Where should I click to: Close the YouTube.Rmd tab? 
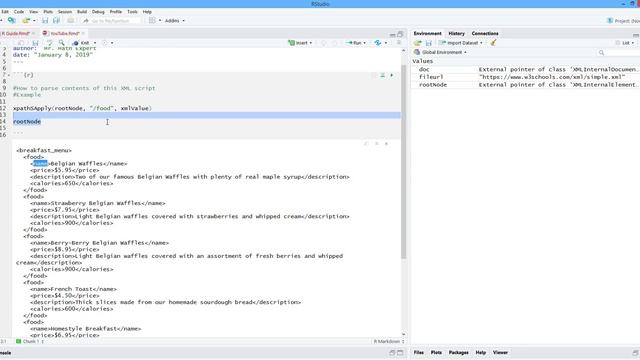83,33
